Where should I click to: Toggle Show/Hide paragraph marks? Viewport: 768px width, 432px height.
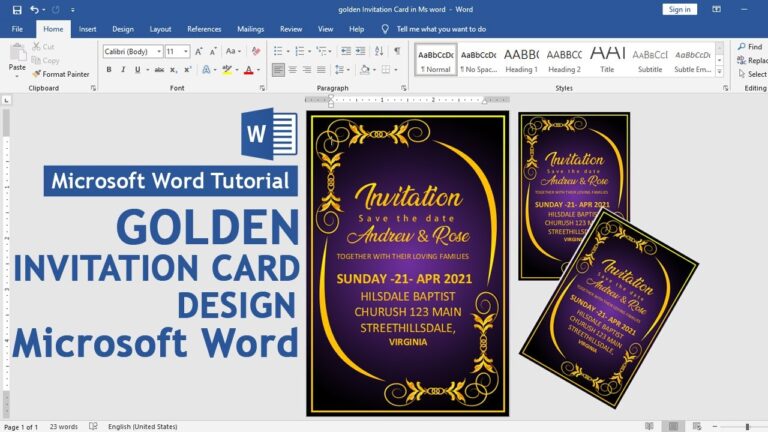point(397,51)
